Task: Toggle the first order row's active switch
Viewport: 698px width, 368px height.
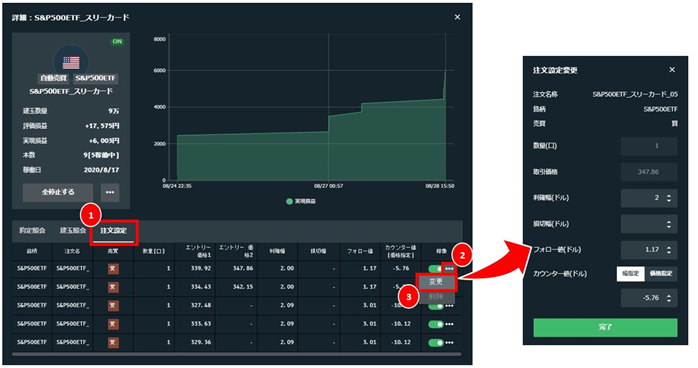Action: pos(435,269)
